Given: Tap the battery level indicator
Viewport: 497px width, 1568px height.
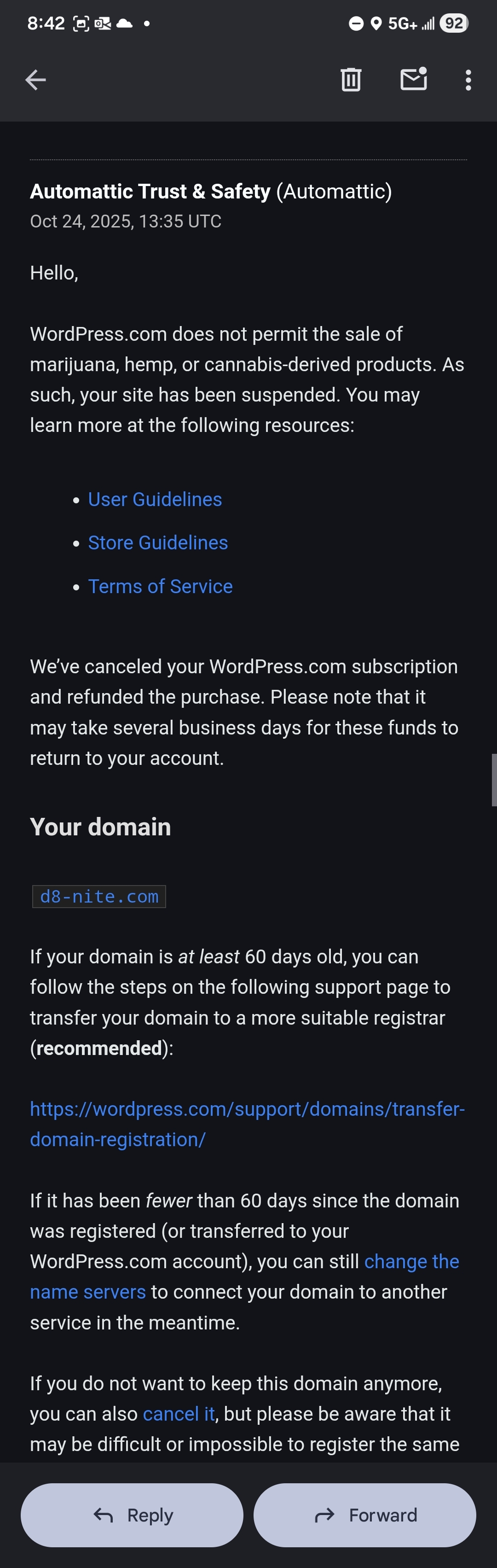Looking at the screenshot, I should point(454,23).
